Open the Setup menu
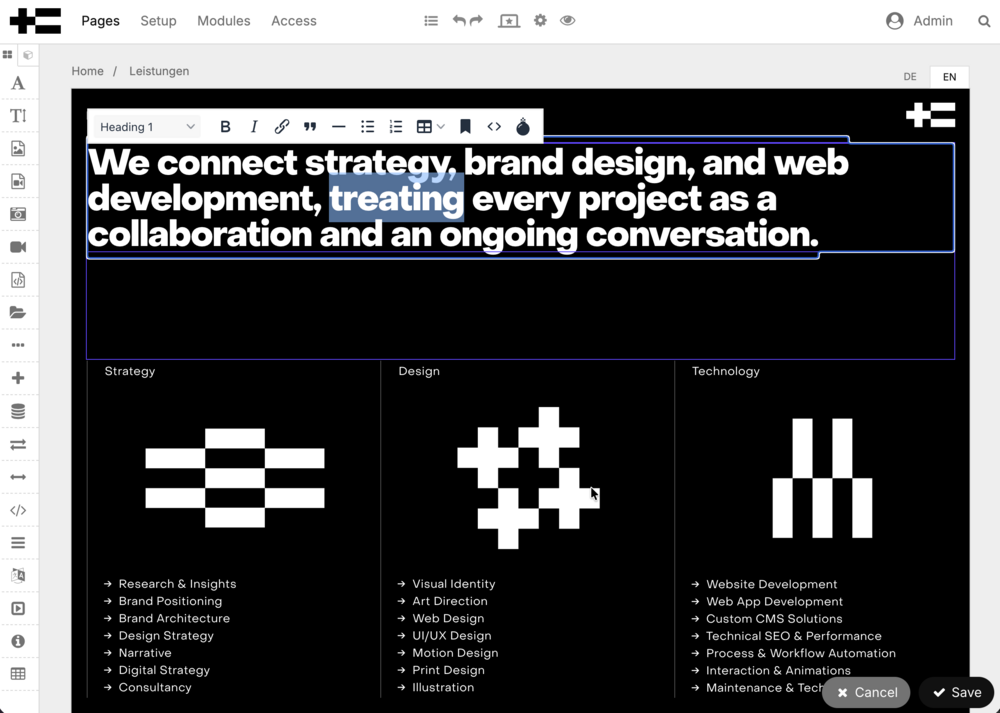The image size is (1000, 713). pyautogui.click(x=158, y=21)
